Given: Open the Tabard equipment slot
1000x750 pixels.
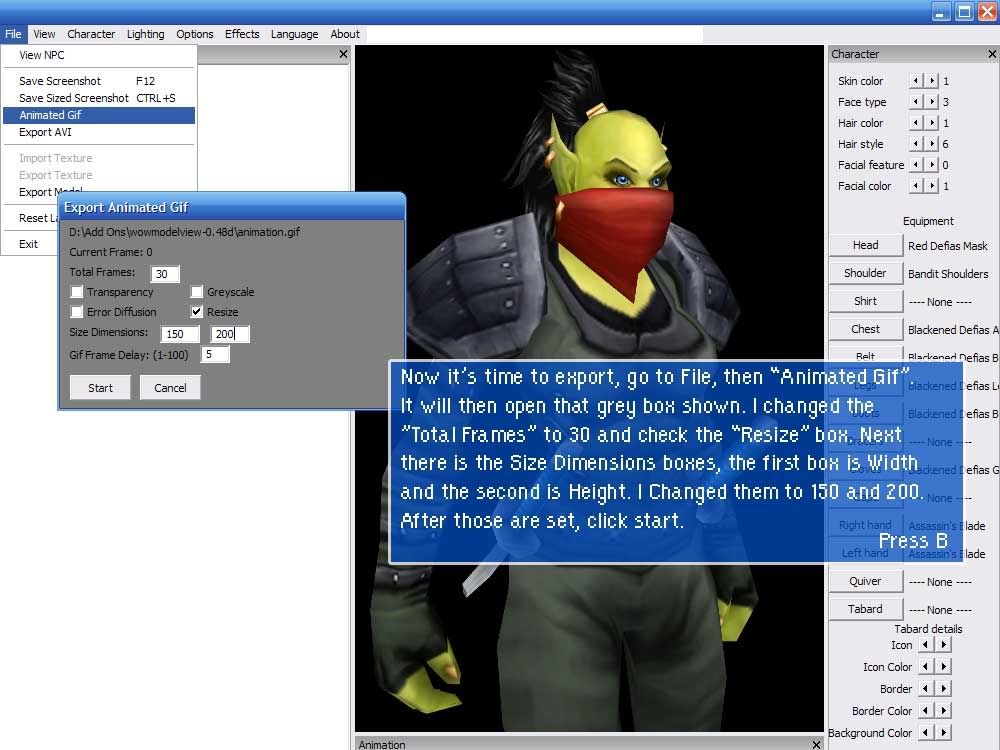Looking at the screenshot, I should [x=865, y=610].
